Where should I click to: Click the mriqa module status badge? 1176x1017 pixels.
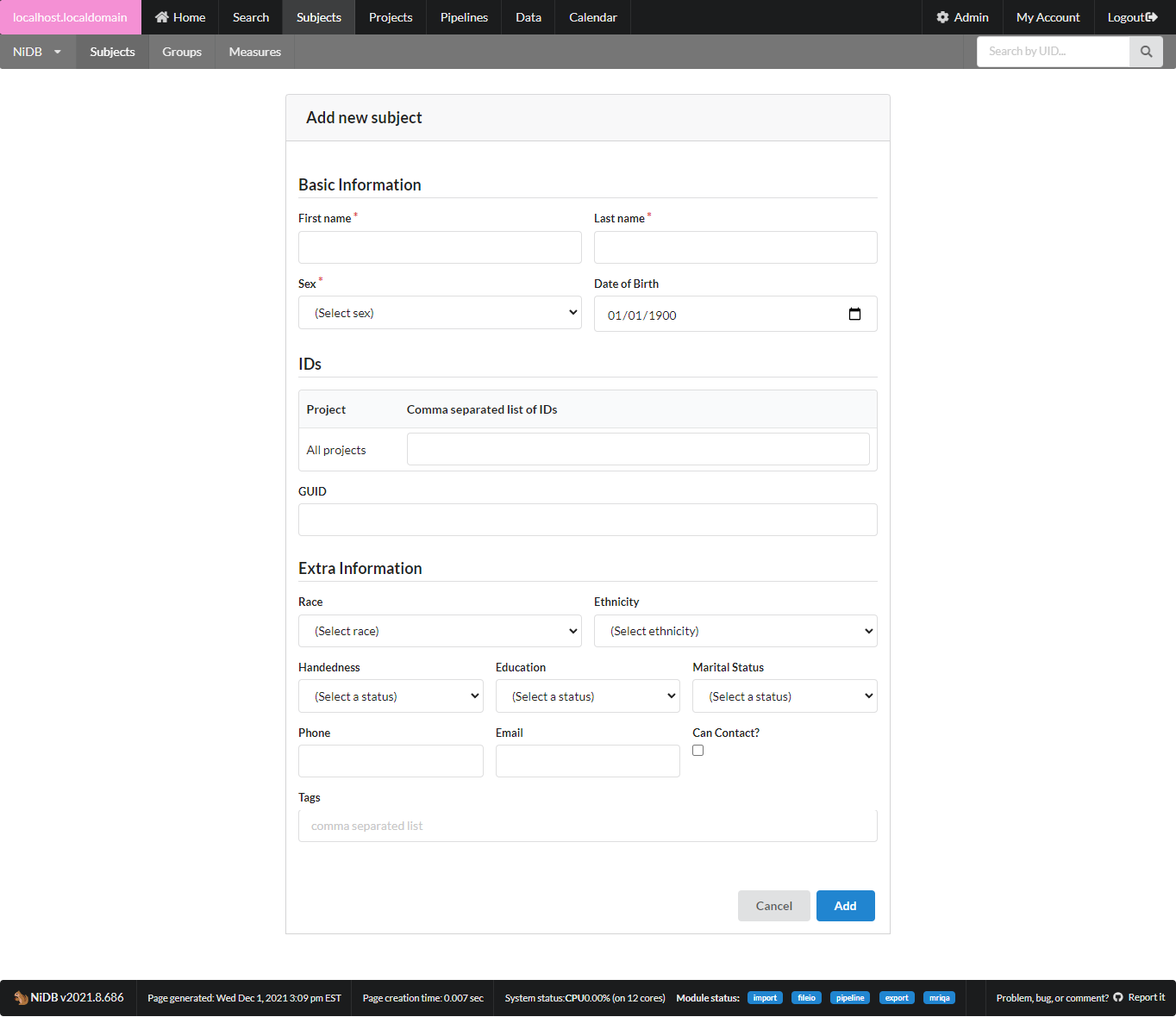939,998
